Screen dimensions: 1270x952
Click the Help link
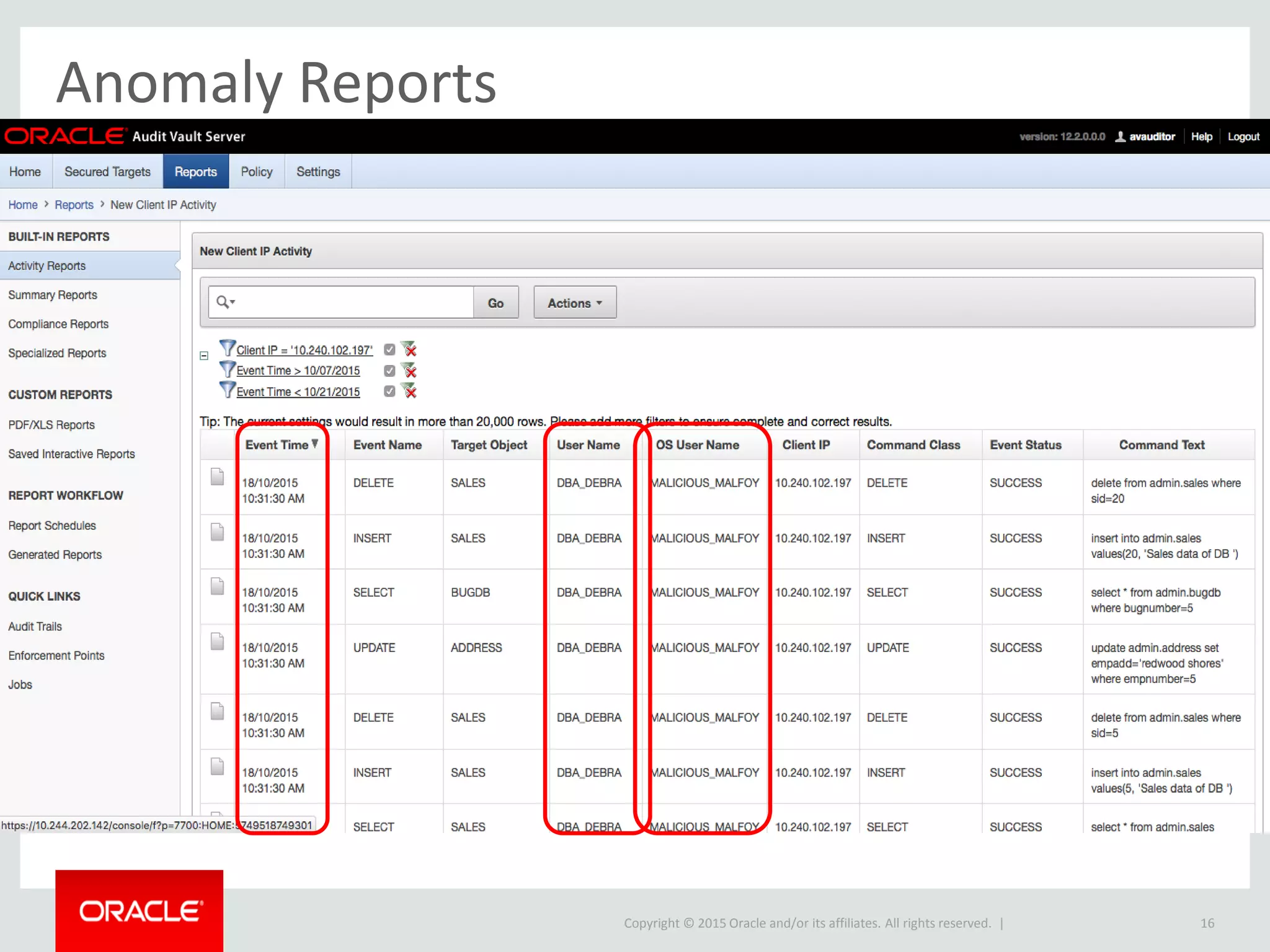1201,136
